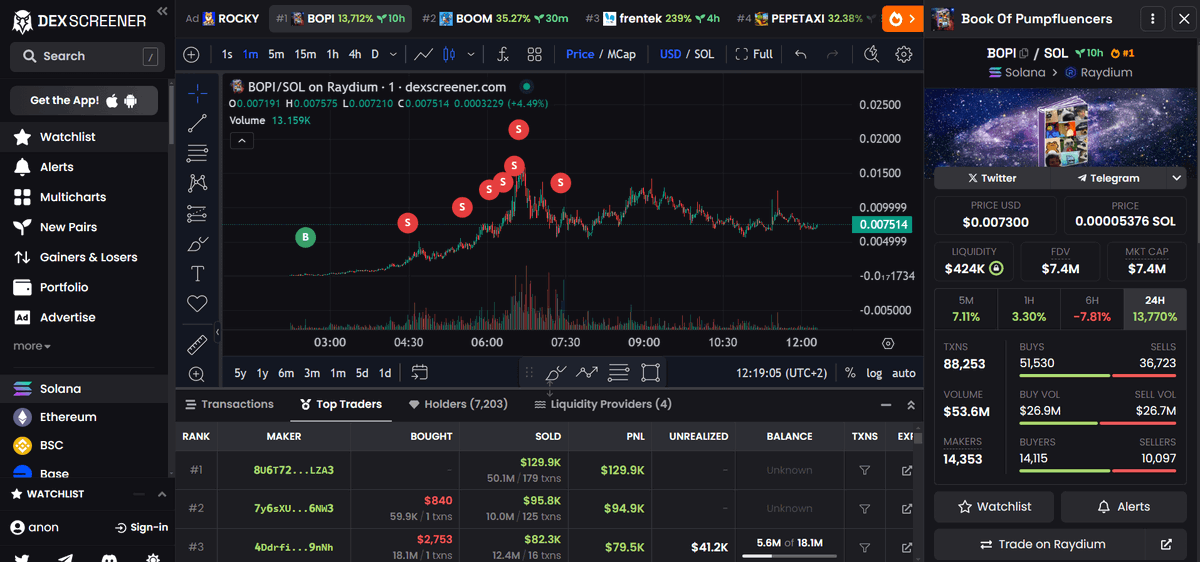The image size is (1200, 562).
Task: Click the Get the App button
Action: coord(84,100)
